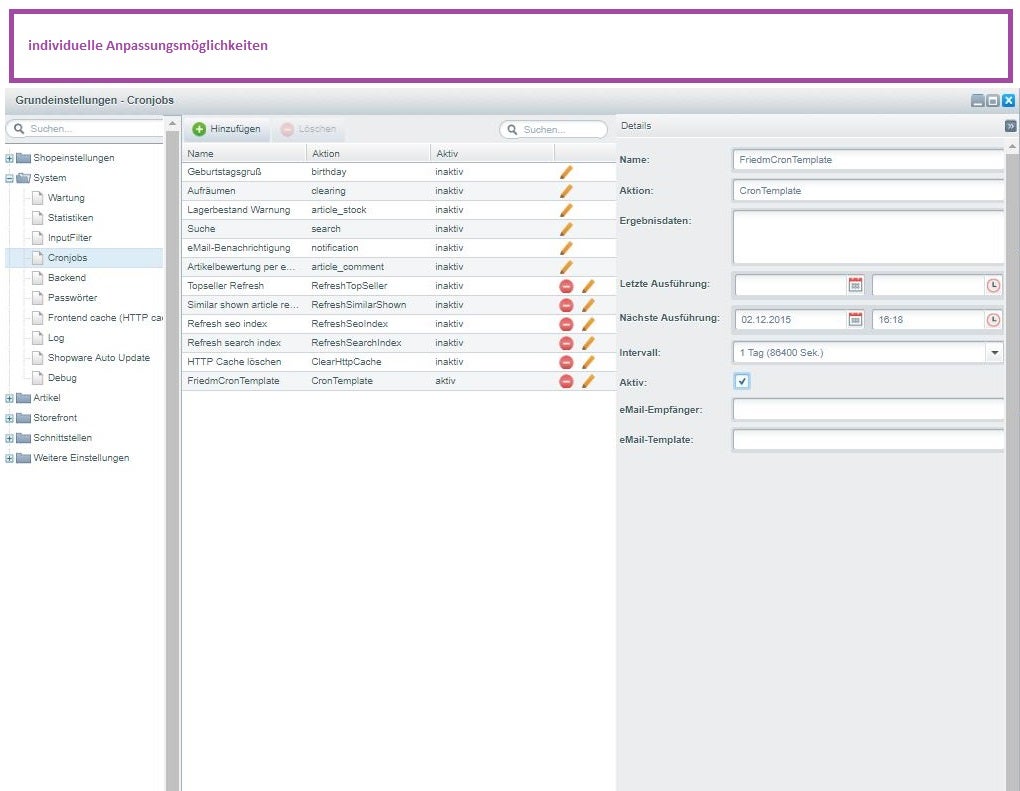Open the Debug tree entry
The width and height of the screenshot is (1020, 791).
[62, 378]
